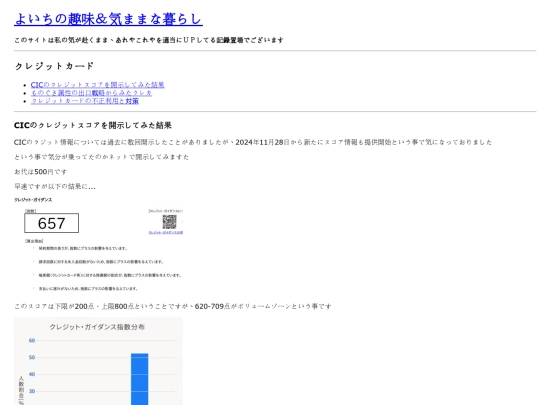Open link クレジットカードの不正利用と対策

[85, 101]
